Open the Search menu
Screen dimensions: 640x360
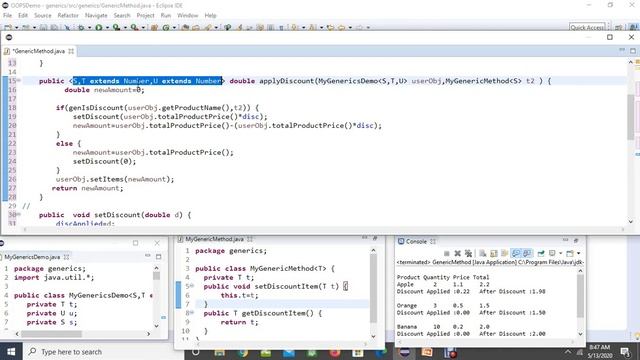tap(122, 16)
